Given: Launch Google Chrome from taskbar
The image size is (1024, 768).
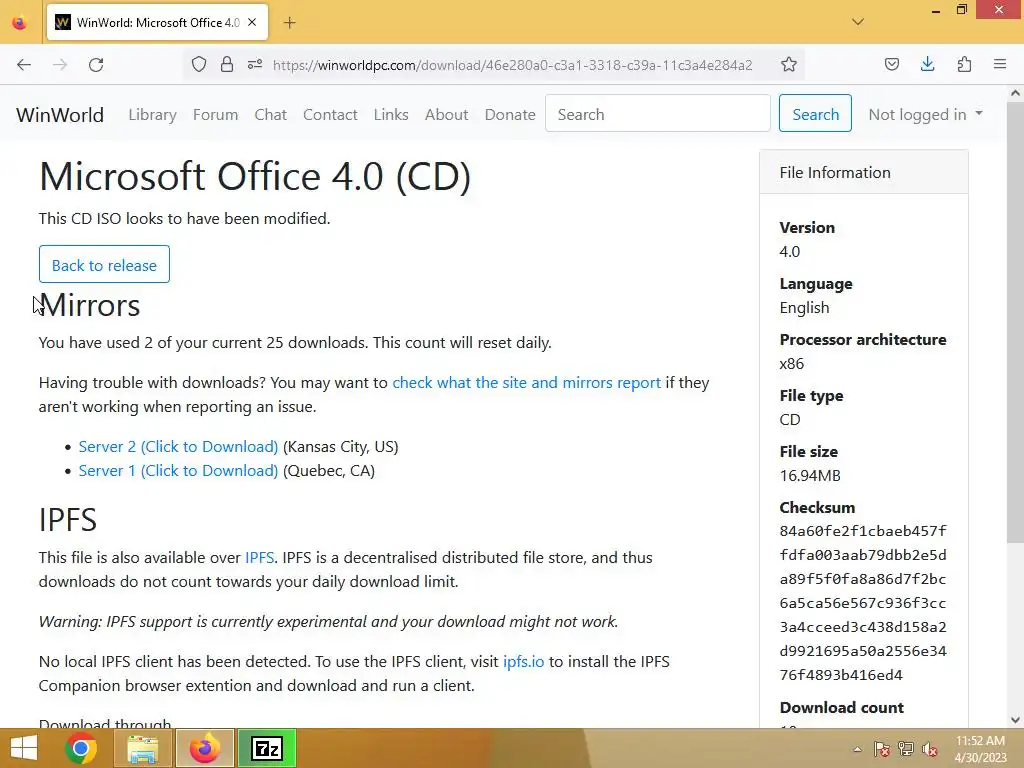Looking at the screenshot, I should tap(81, 748).
